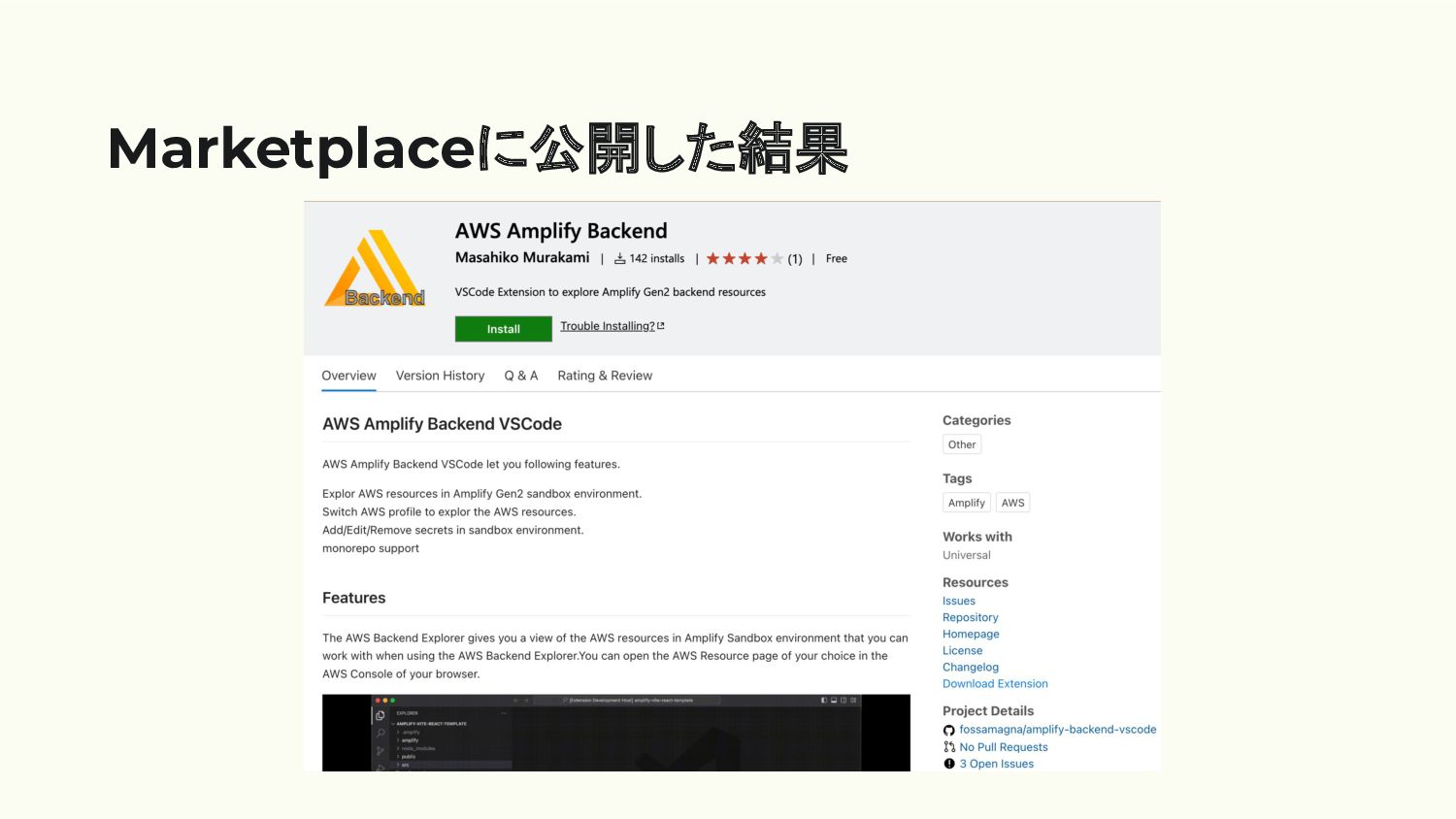Click the star rating icons
1456x819 pixels.
coord(745,259)
